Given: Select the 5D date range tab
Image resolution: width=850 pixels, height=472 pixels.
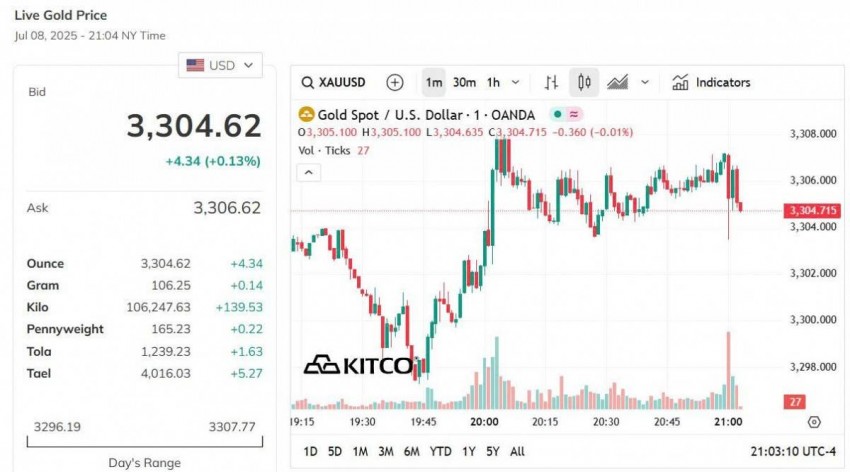Looking at the screenshot, I should pos(335,452).
